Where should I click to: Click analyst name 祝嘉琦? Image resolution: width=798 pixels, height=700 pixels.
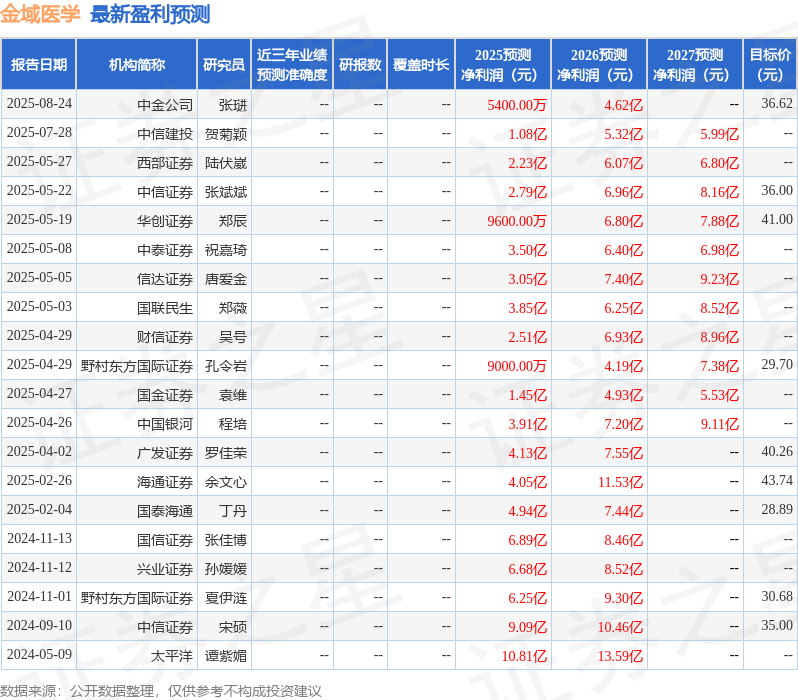225,250
